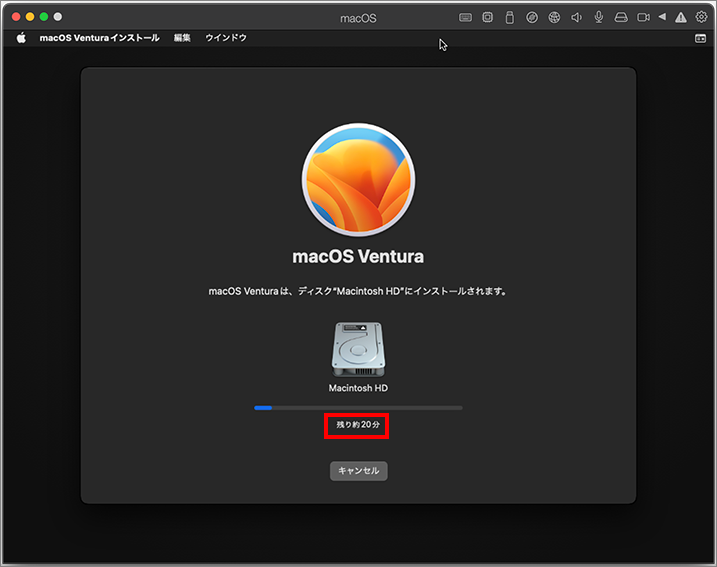
Task: Click the input switcher icon in the guest menu bar
Action: pyautogui.click(x=701, y=38)
